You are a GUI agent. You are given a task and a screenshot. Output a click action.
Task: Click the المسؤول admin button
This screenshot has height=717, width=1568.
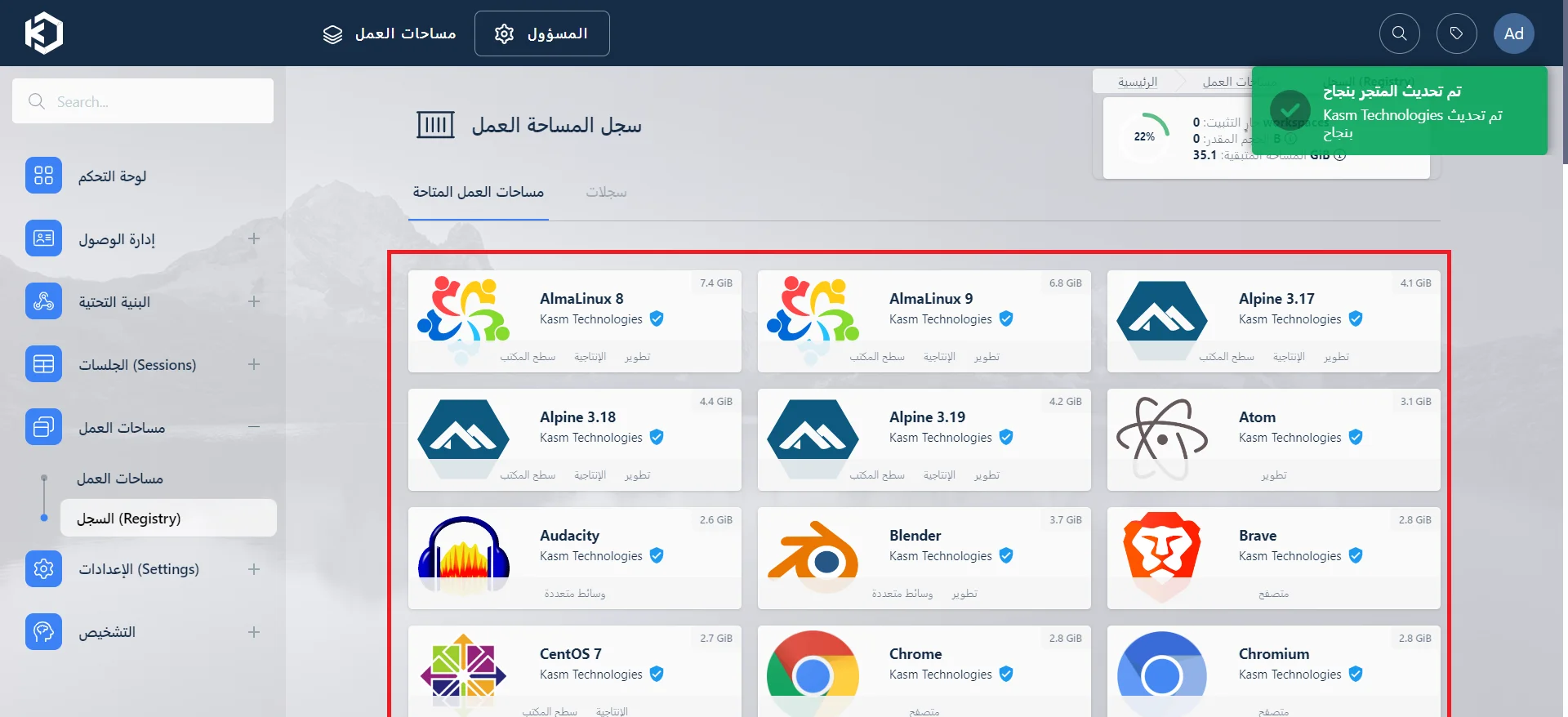pos(542,33)
